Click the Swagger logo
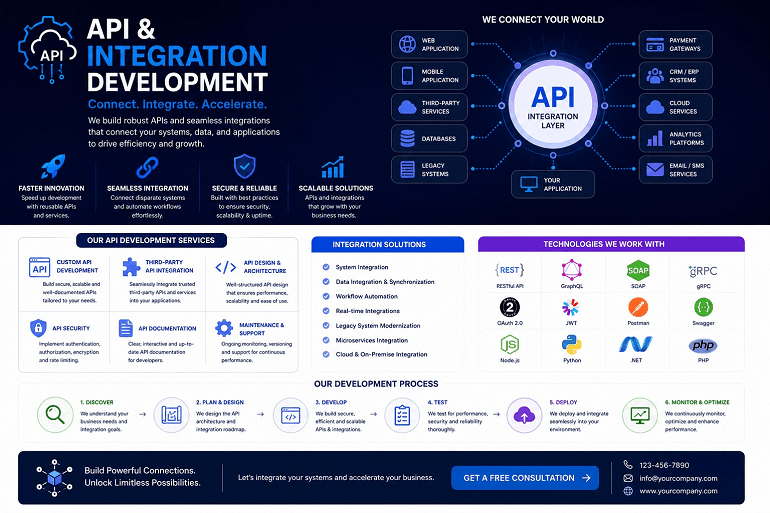The image size is (770, 513). (703, 308)
